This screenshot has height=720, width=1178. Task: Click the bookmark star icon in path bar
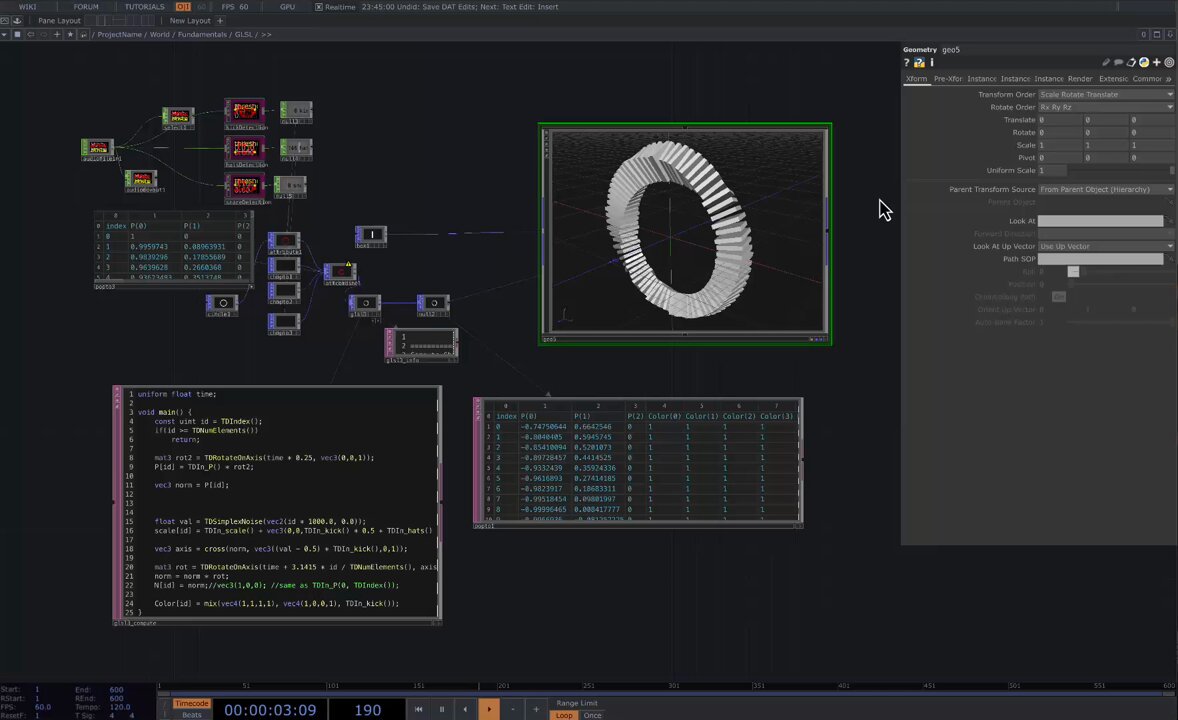pyautogui.click(x=71, y=35)
